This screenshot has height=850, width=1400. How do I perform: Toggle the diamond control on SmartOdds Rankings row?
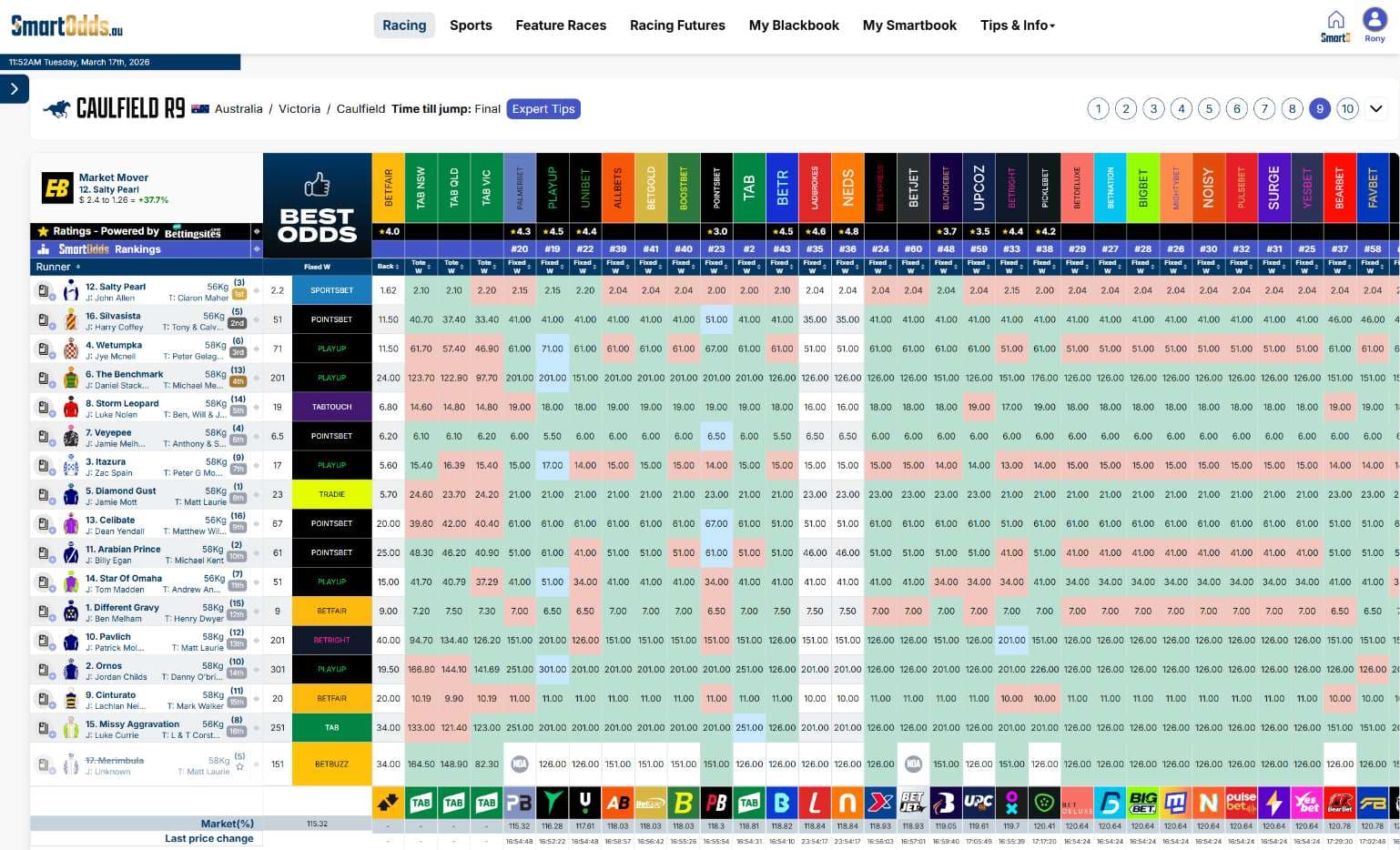(258, 249)
